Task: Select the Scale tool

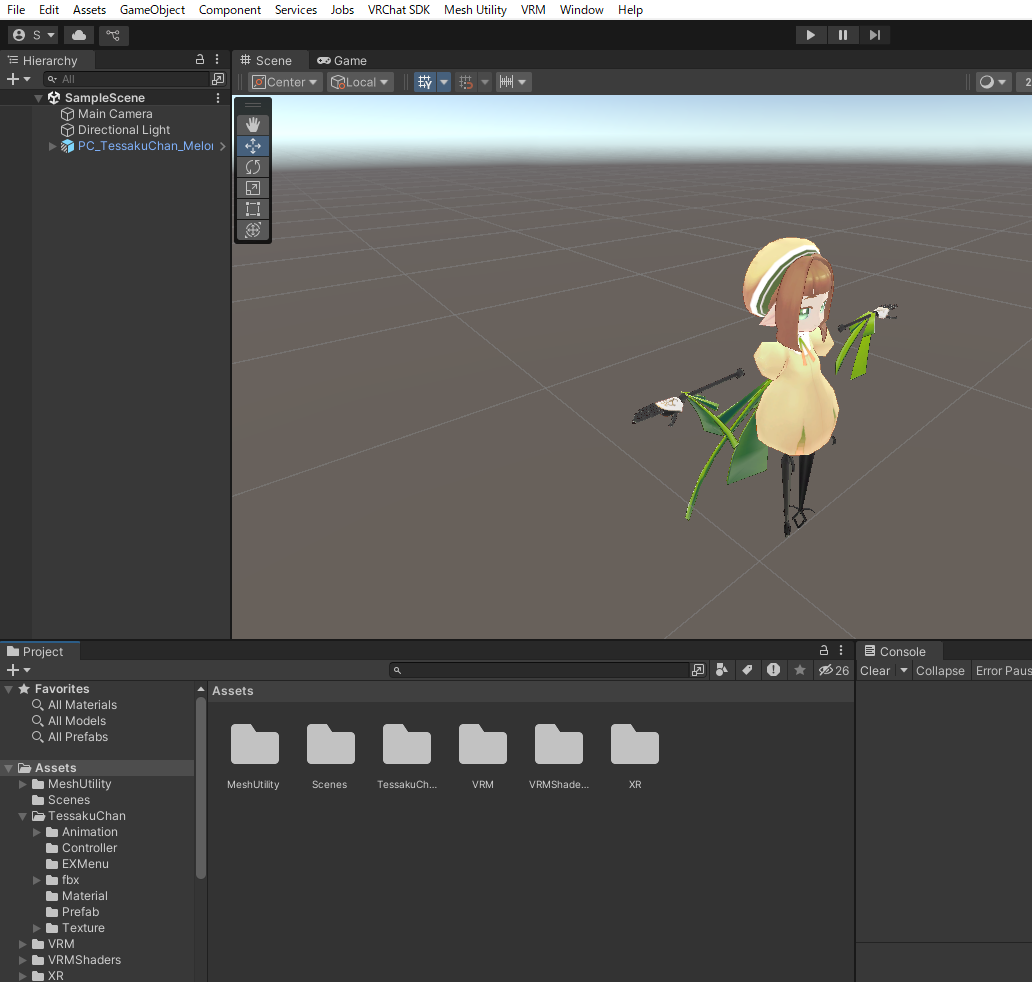Action: pyautogui.click(x=253, y=187)
